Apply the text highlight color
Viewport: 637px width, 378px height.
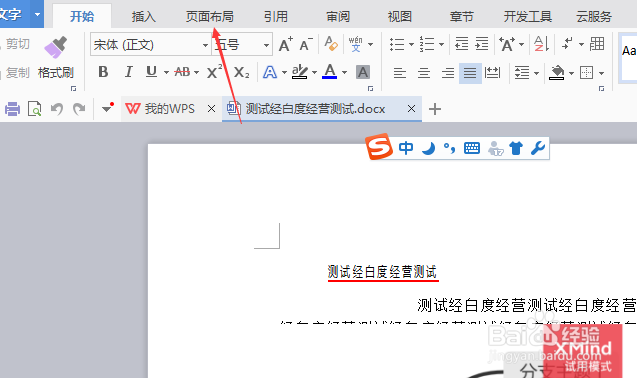(300, 72)
